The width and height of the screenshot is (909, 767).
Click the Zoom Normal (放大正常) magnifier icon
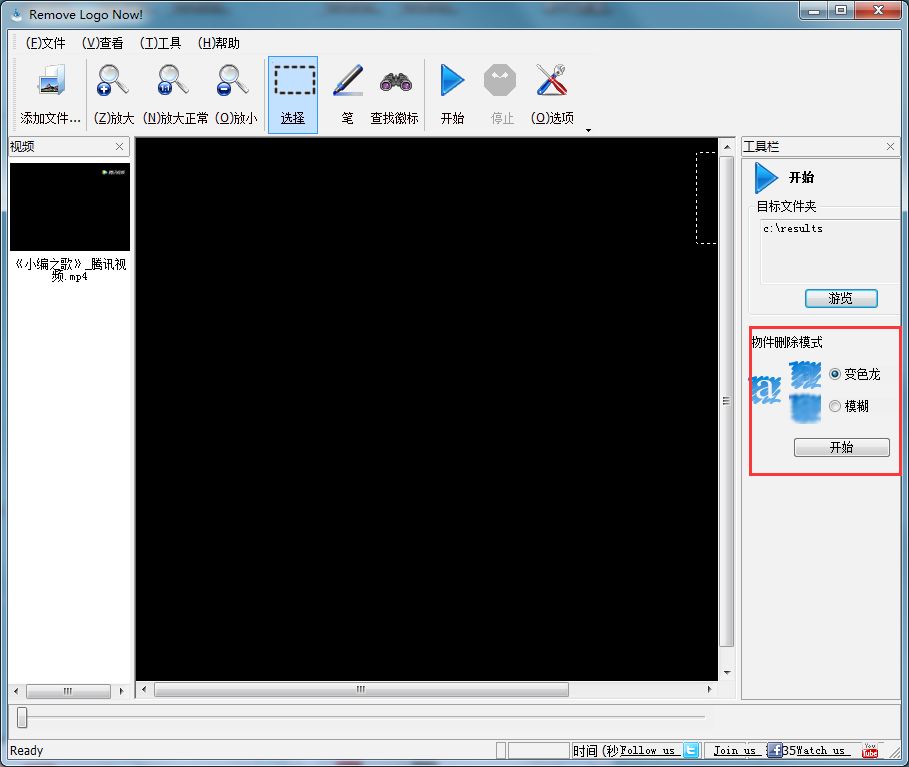[173, 80]
